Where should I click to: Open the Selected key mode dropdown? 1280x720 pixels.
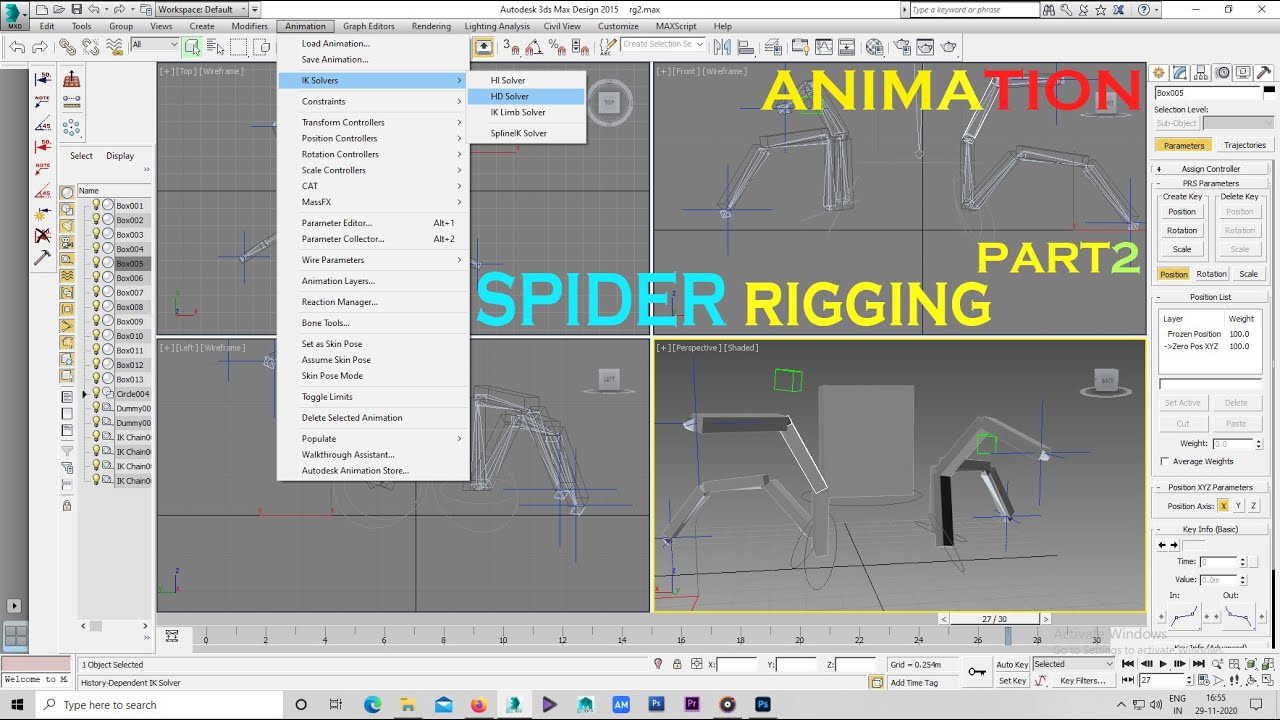click(1073, 664)
